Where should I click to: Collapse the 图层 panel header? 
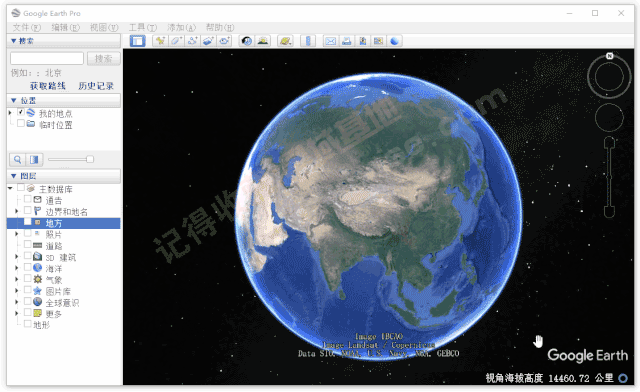(64, 176)
